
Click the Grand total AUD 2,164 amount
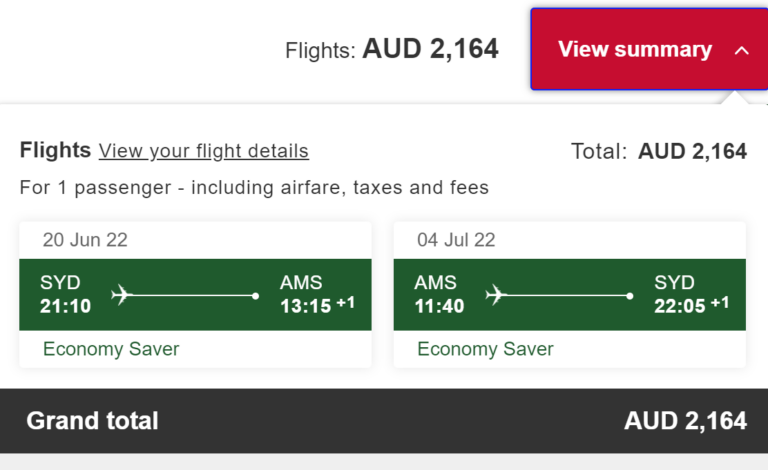click(x=685, y=421)
